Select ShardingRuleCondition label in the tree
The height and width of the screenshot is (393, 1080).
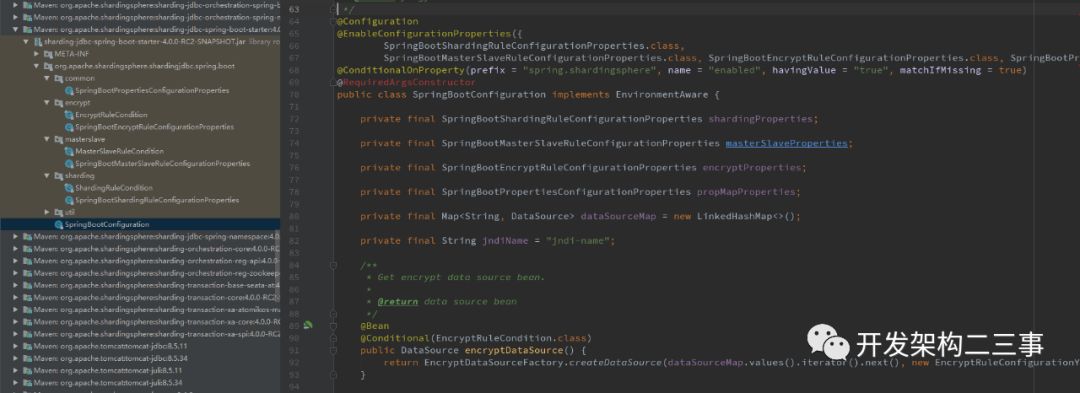click(x=114, y=188)
